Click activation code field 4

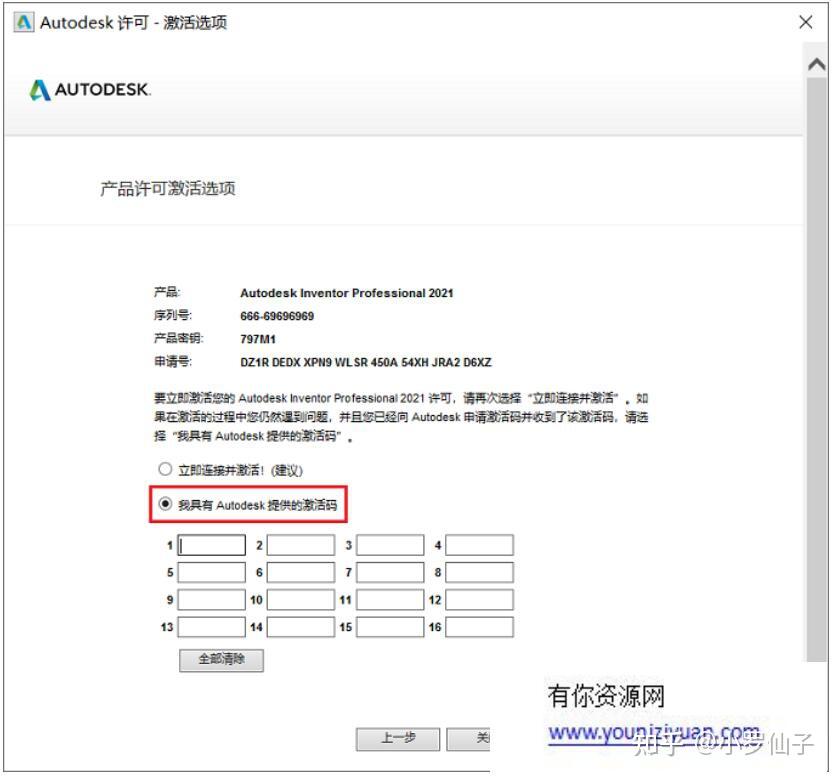(x=480, y=546)
